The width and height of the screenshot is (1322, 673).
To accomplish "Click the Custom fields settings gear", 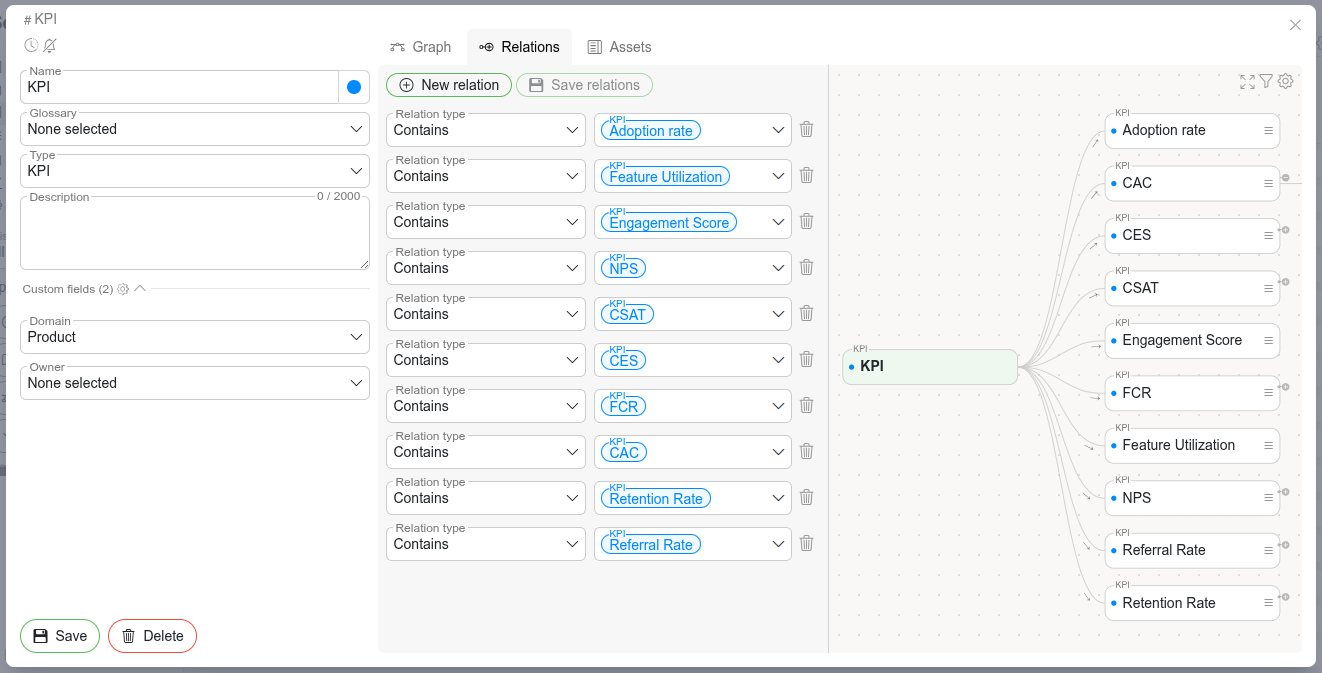I will (x=123, y=289).
